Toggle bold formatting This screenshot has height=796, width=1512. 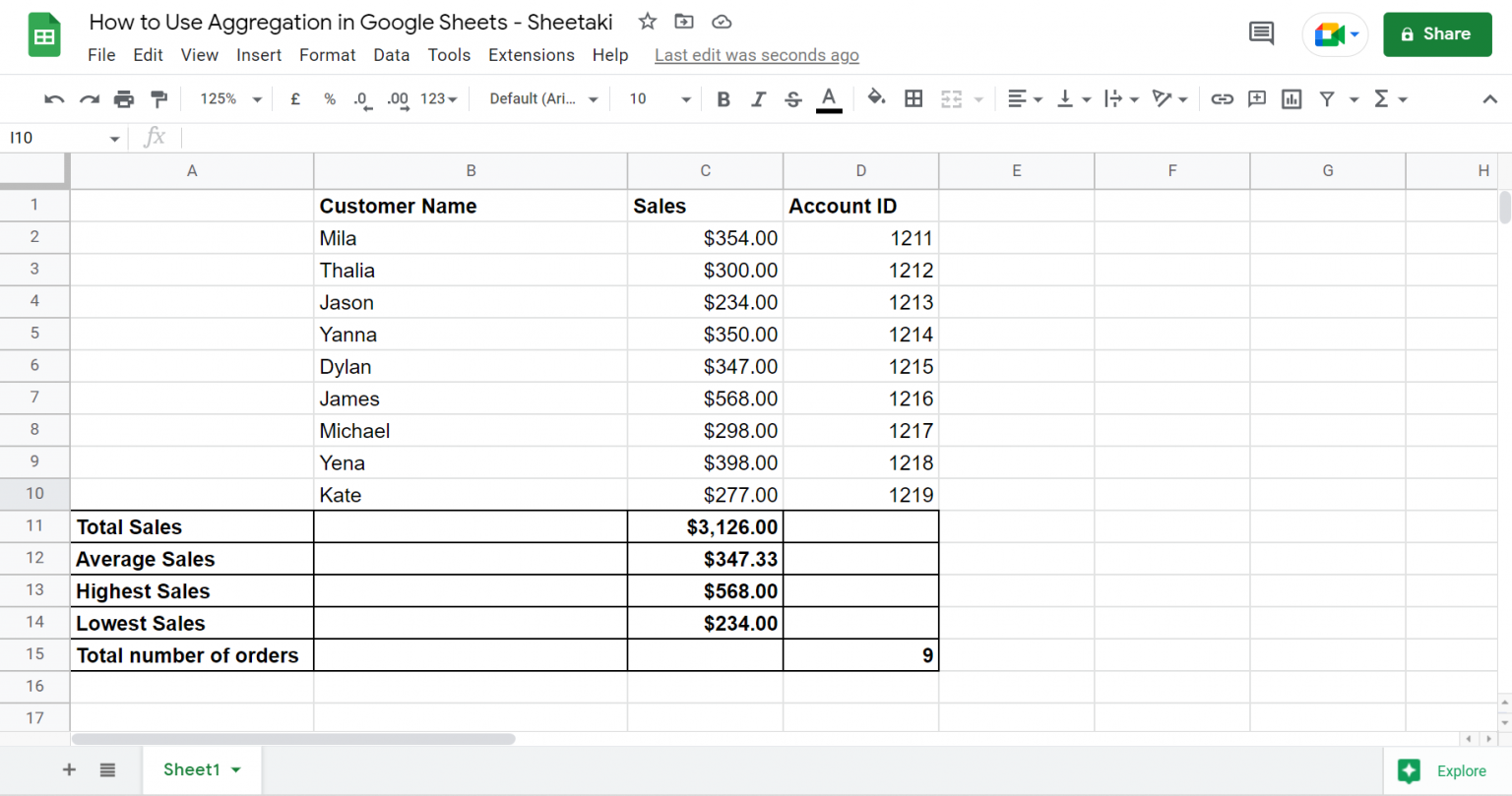(724, 98)
